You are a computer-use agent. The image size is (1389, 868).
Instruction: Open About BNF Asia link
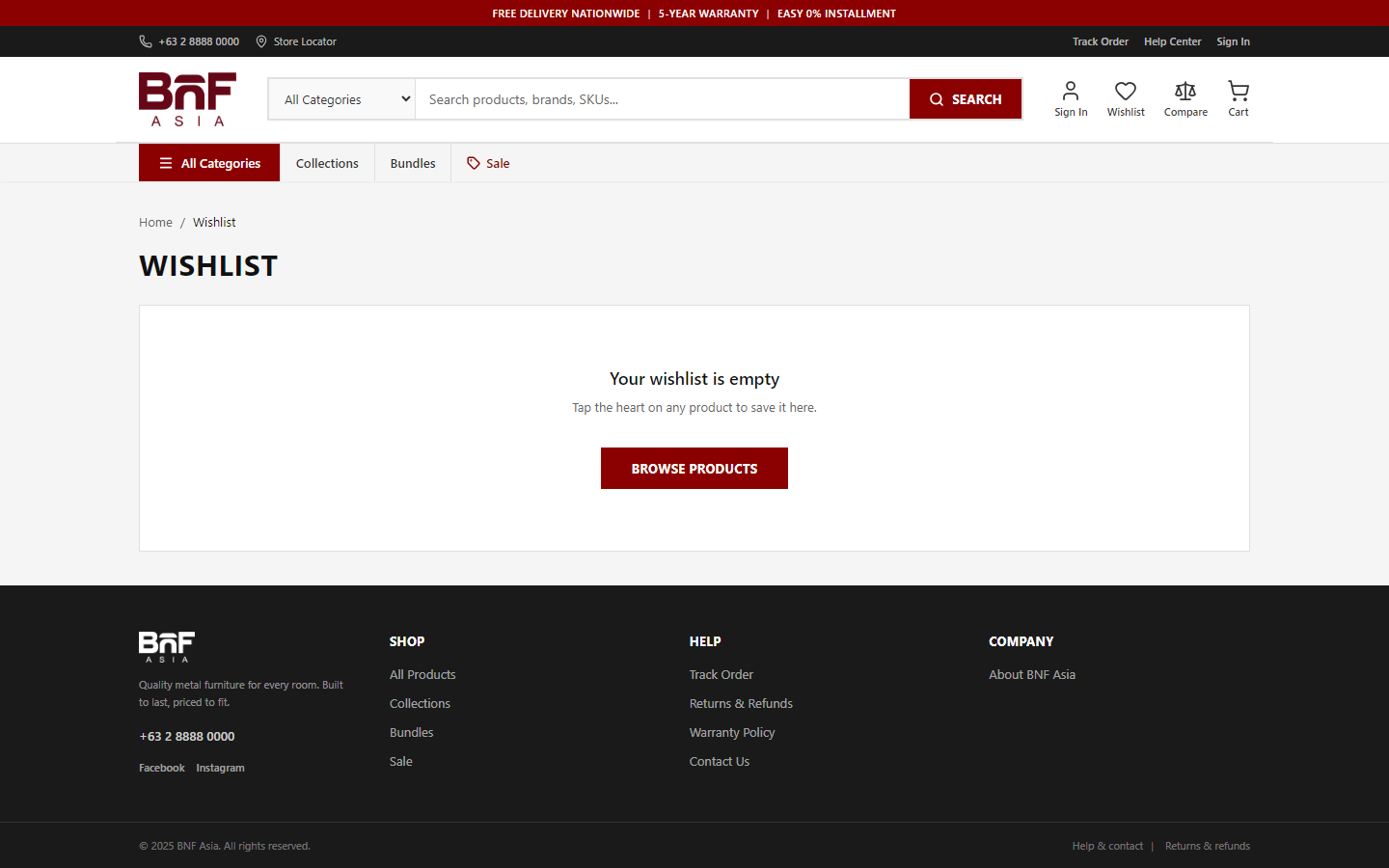coord(1032,674)
